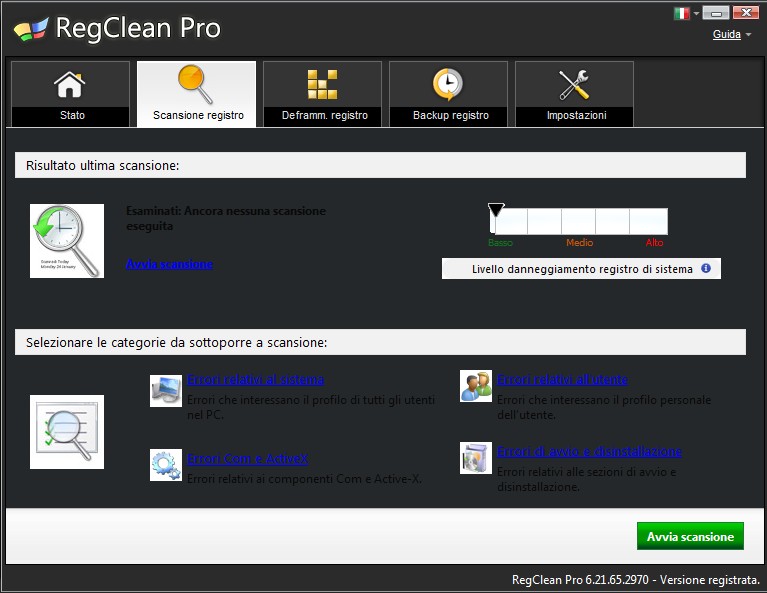This screenshot has width=767, height=593.
Task: Open Errori Com e ActiveX link
Action: pos(248,459)
